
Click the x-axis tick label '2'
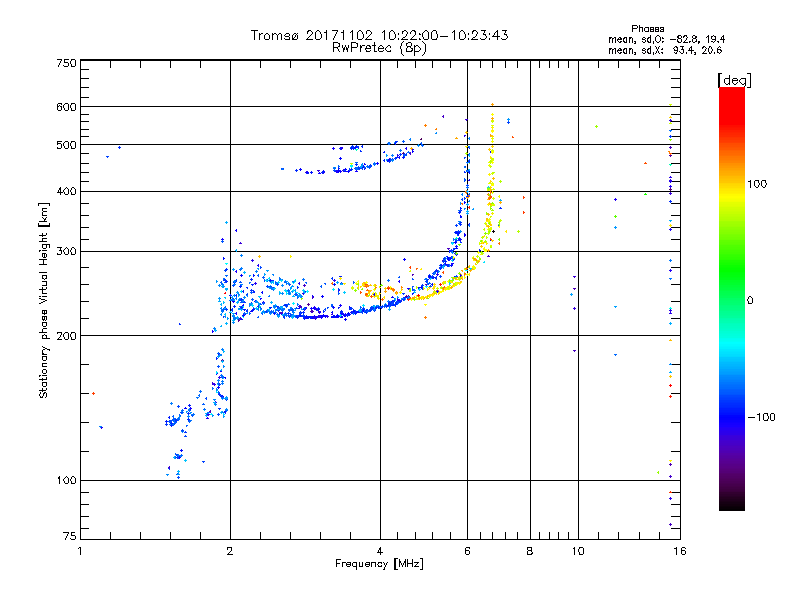(230, 551)
